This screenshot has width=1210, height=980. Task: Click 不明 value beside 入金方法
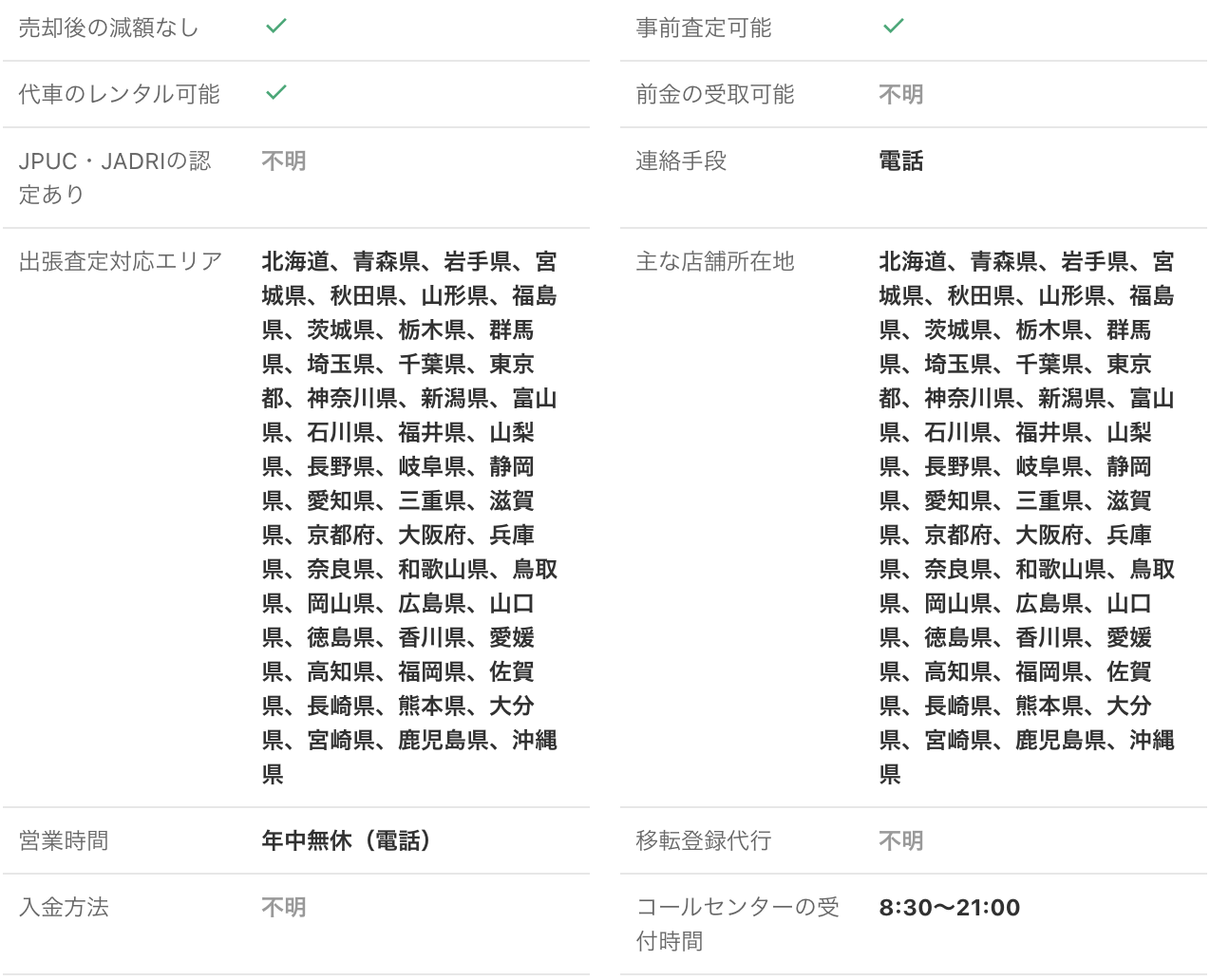click(x=283, y=907)
